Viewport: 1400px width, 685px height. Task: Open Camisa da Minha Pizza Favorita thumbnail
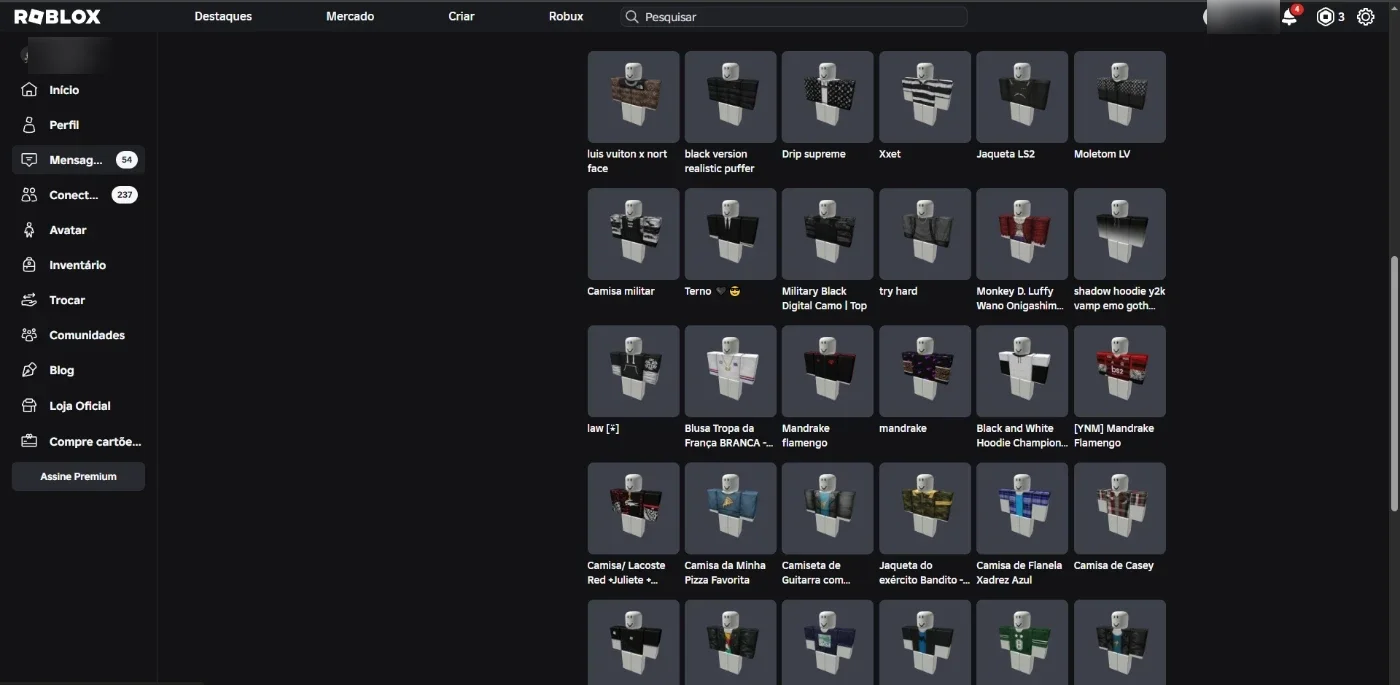(x=731, y=508)
